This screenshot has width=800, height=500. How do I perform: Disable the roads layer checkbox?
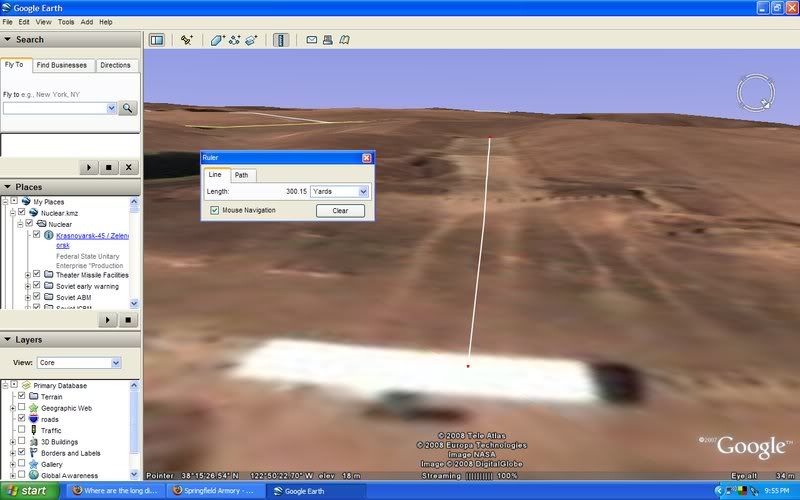pyautogui.click(x=21, y=418)
